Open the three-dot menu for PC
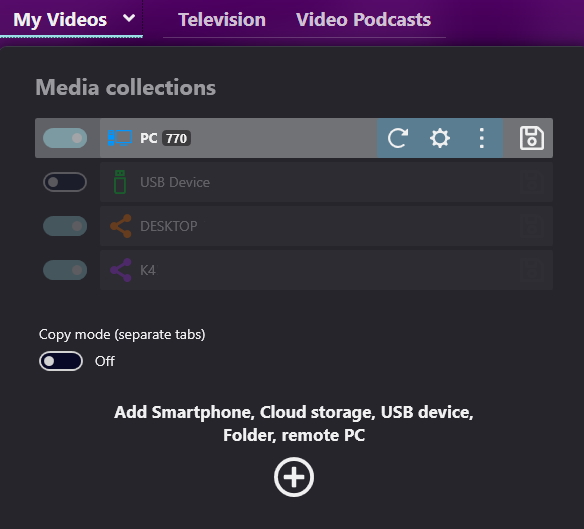Screen dimensions: 584x529 [x=482, y=138]
